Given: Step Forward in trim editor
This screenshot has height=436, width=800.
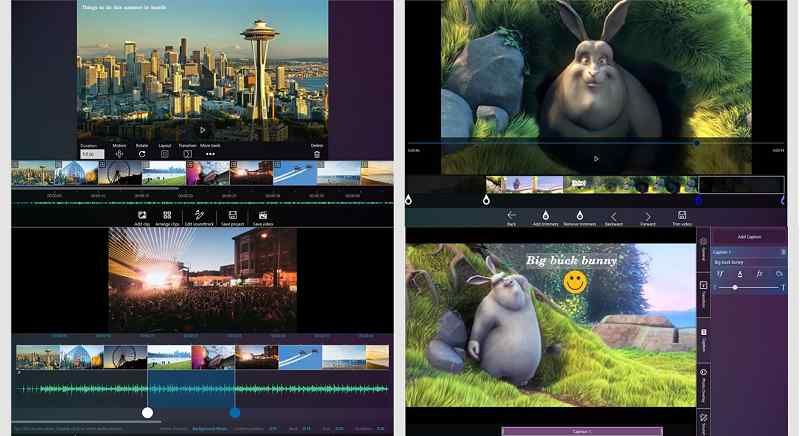Looking at the screenshot, I should click(x=648, y=216).
